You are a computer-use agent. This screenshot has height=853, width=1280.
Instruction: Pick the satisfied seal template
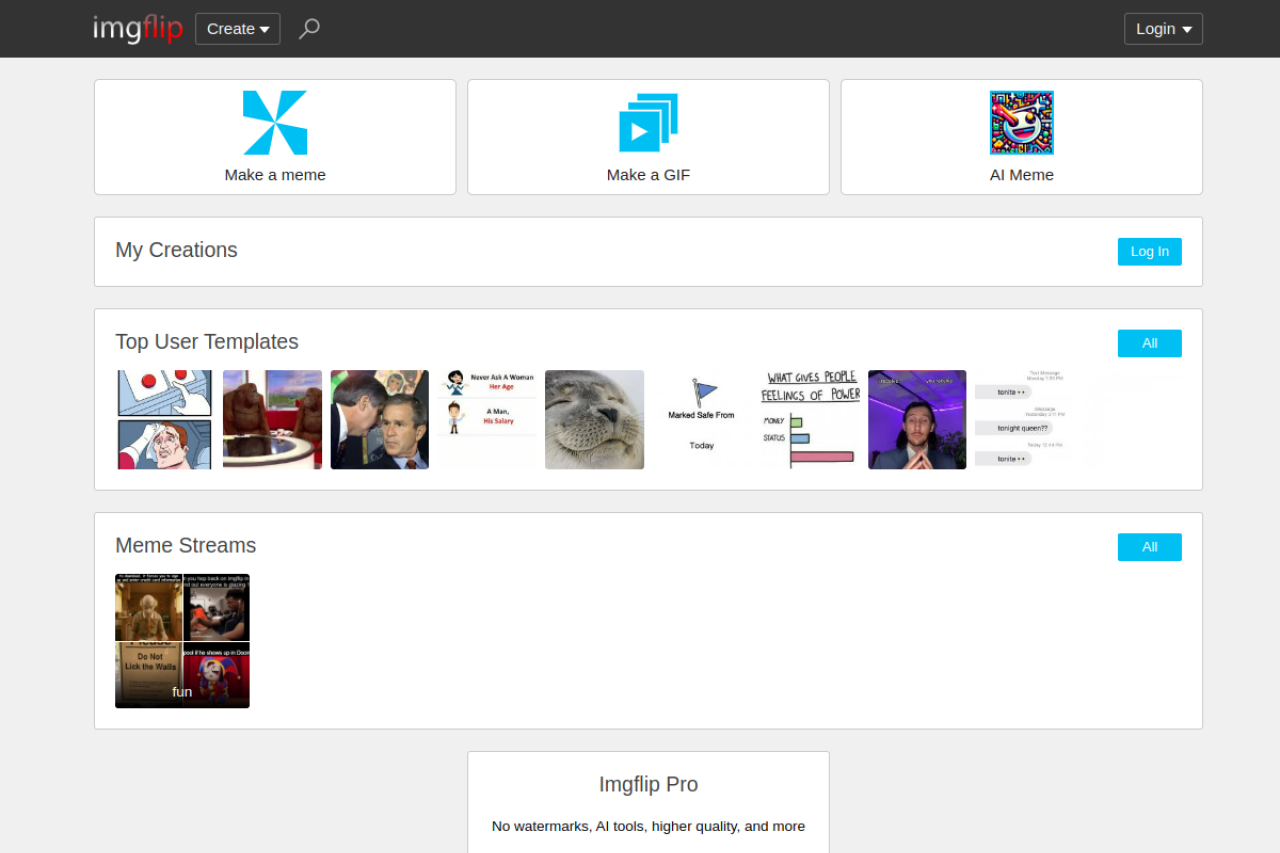pos(594,420)
